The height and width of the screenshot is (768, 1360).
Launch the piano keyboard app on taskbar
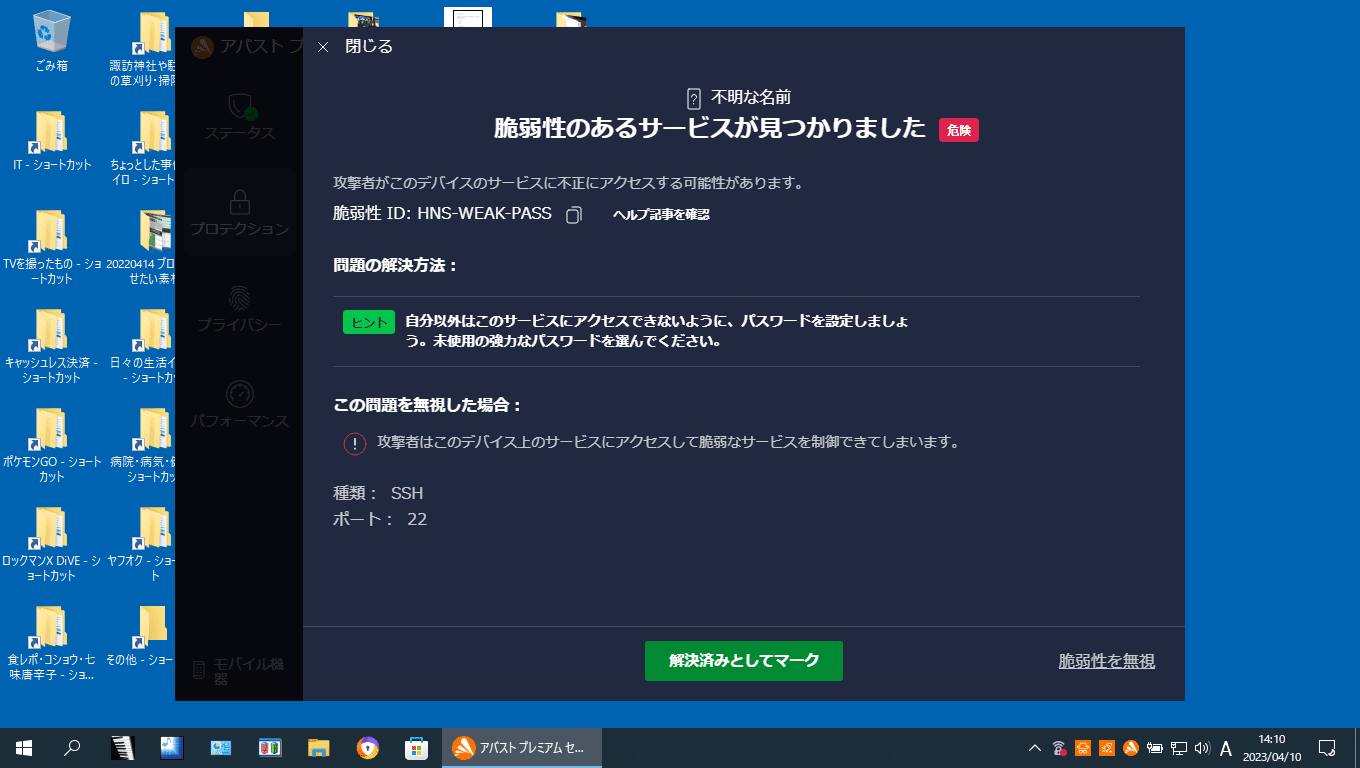click(122, 747)
